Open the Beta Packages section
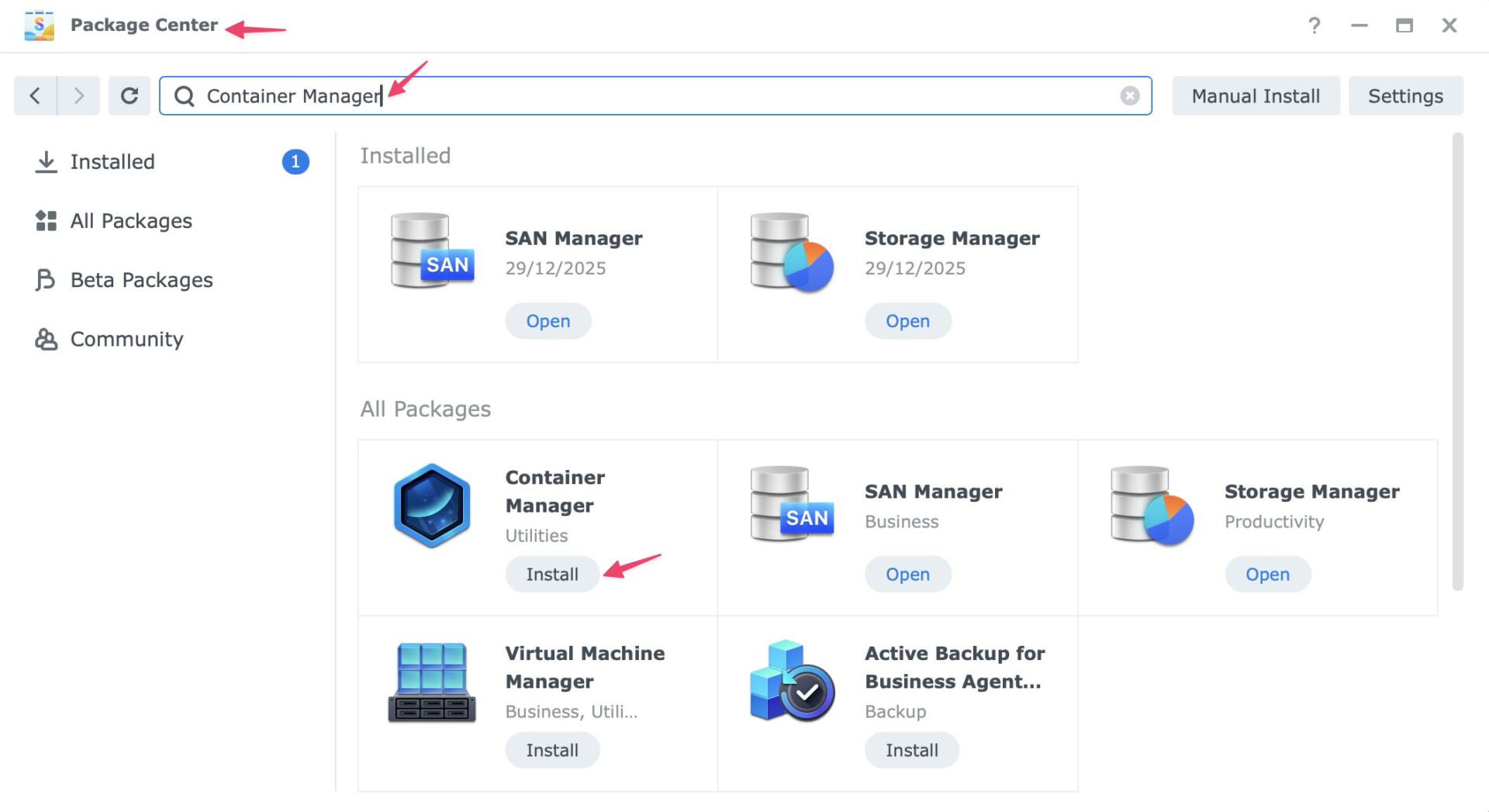This screenshot has width=1489, height=812. [x=141, y=280]
